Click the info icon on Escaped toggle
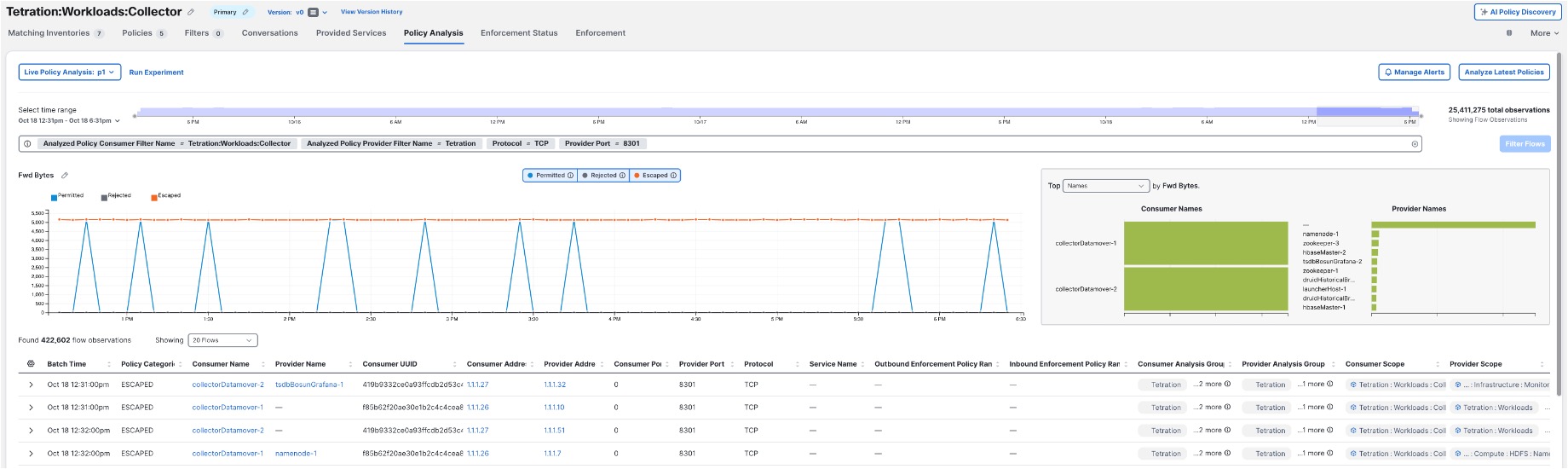The image size is (1568, 469). click(x=674, y=176)
